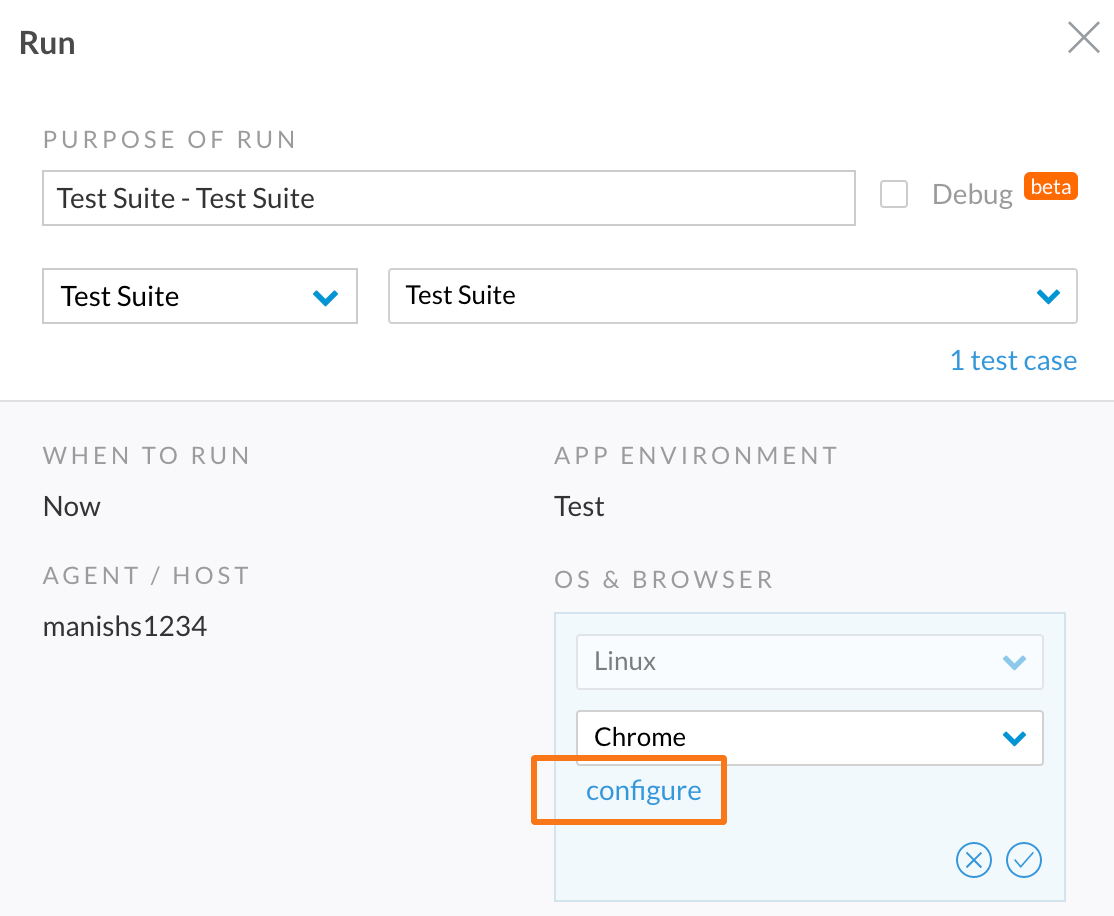Open the wide Test Suite name dropdown
Image resolution: width=1114 pixels, height=916 pixels.
pos(732,296)
